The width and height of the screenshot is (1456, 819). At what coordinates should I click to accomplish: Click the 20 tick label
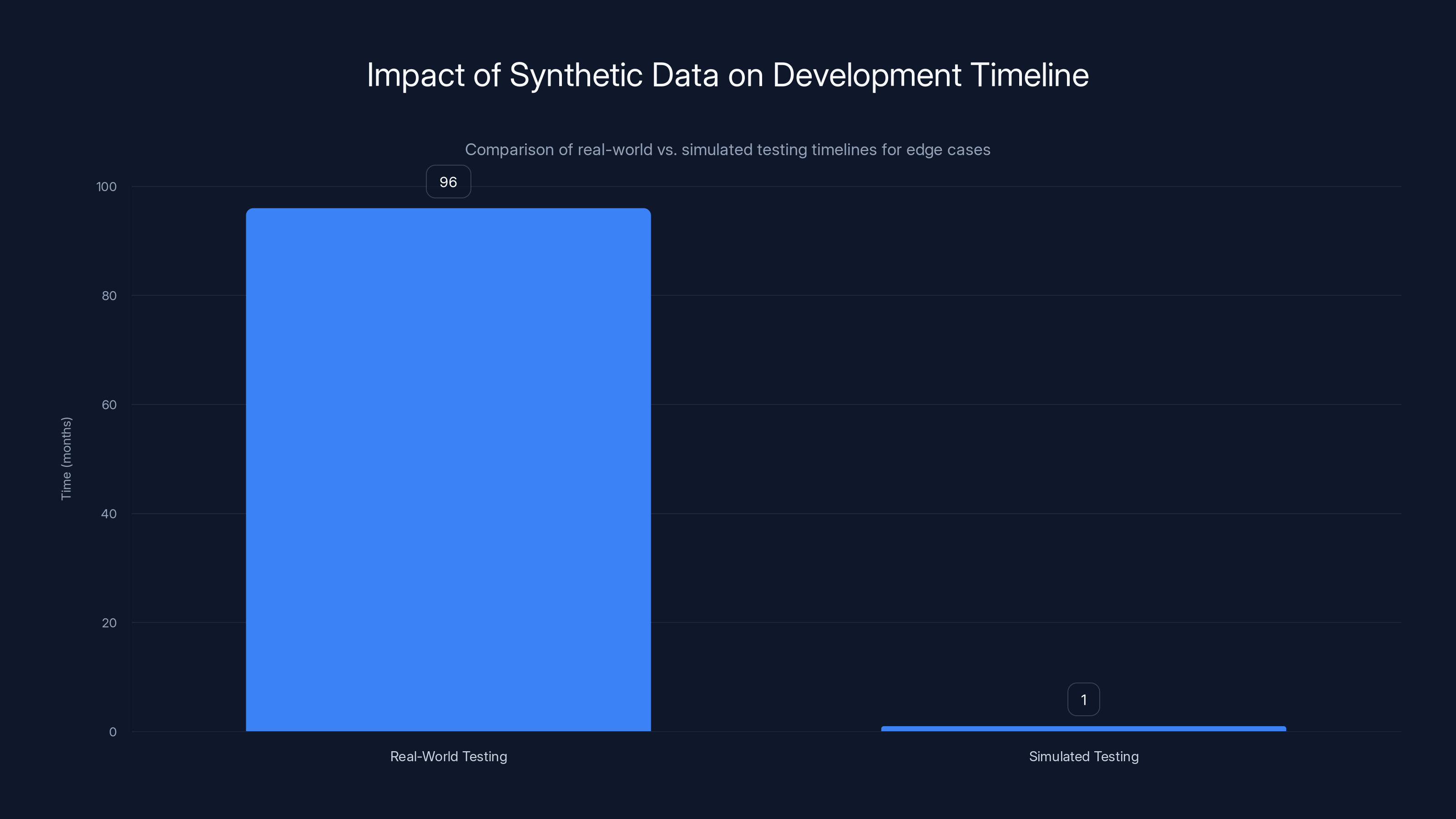pyautogui.click(x=109, y=622)
